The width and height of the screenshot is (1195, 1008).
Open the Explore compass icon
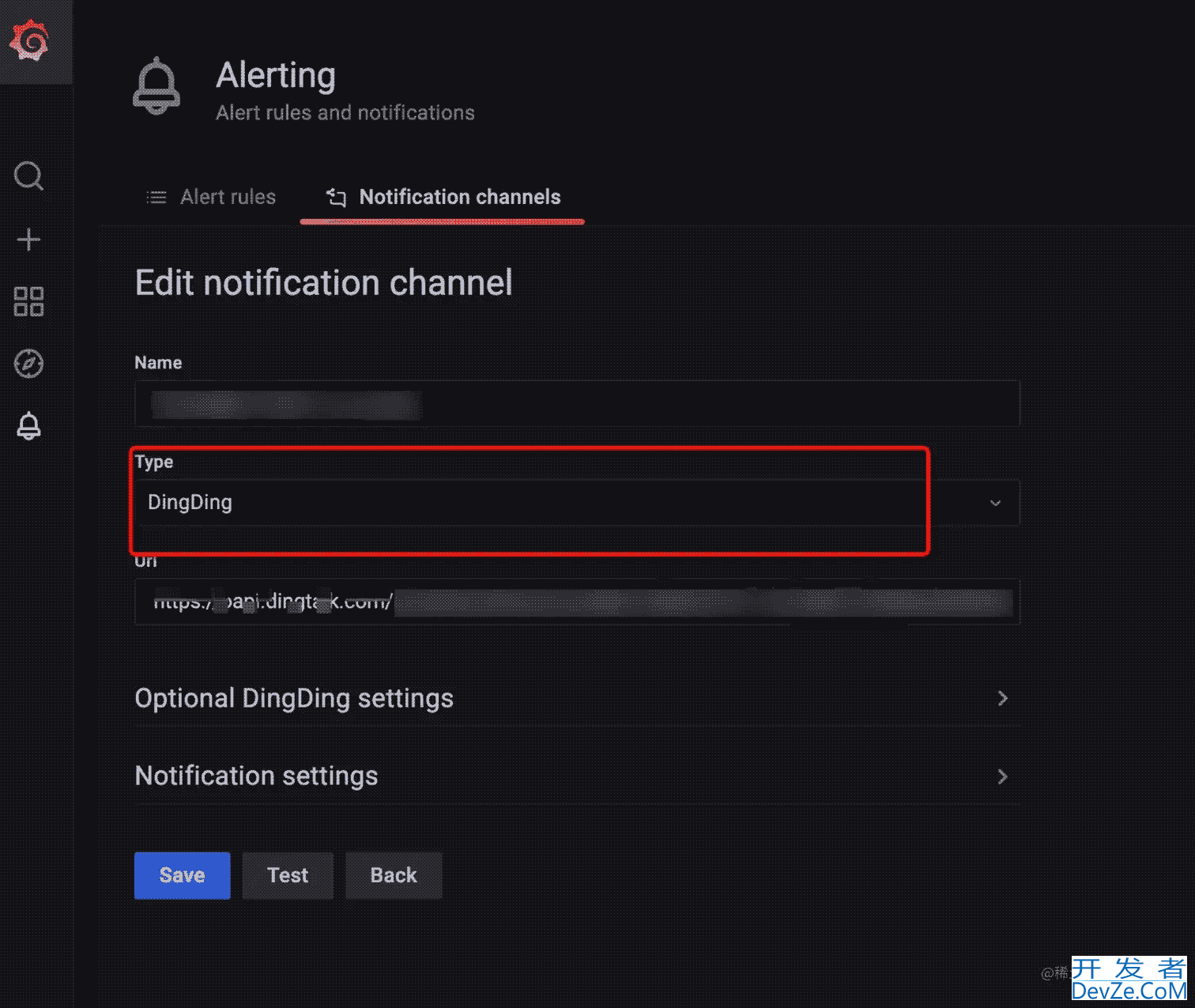pos(29,364)
